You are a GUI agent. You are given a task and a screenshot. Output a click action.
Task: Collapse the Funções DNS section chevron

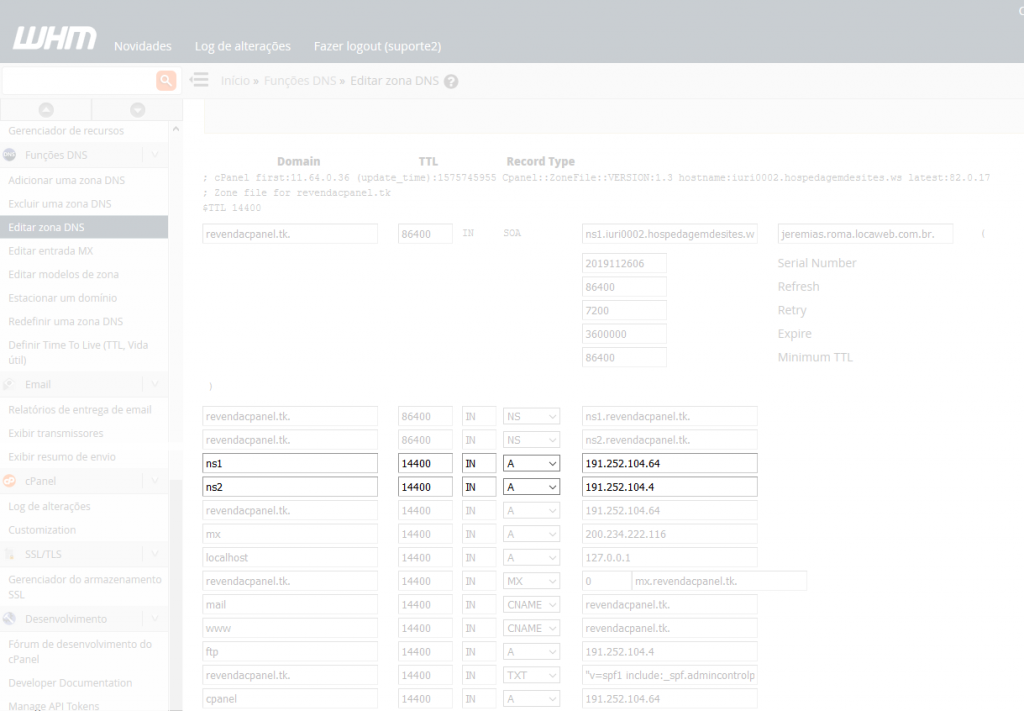coord(155,155)
